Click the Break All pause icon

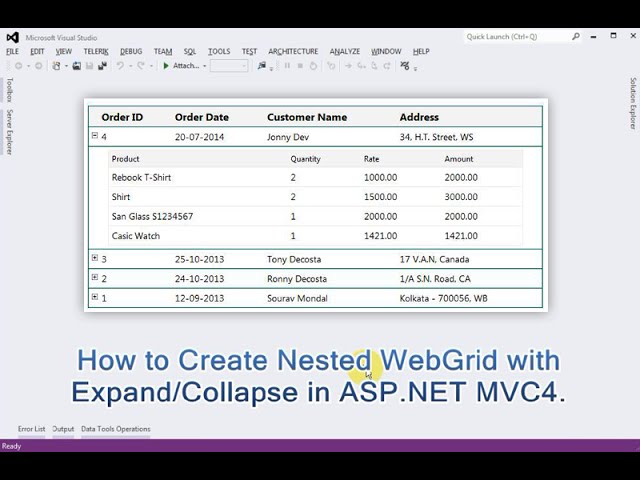287,66
